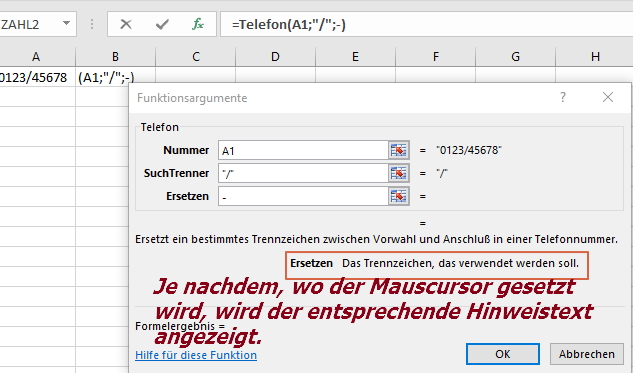The height and width of the screenshot is (373, 633).
Task: Click the Ersetzen hint text description
Action: pyautogui.click(x=460, y=263)
